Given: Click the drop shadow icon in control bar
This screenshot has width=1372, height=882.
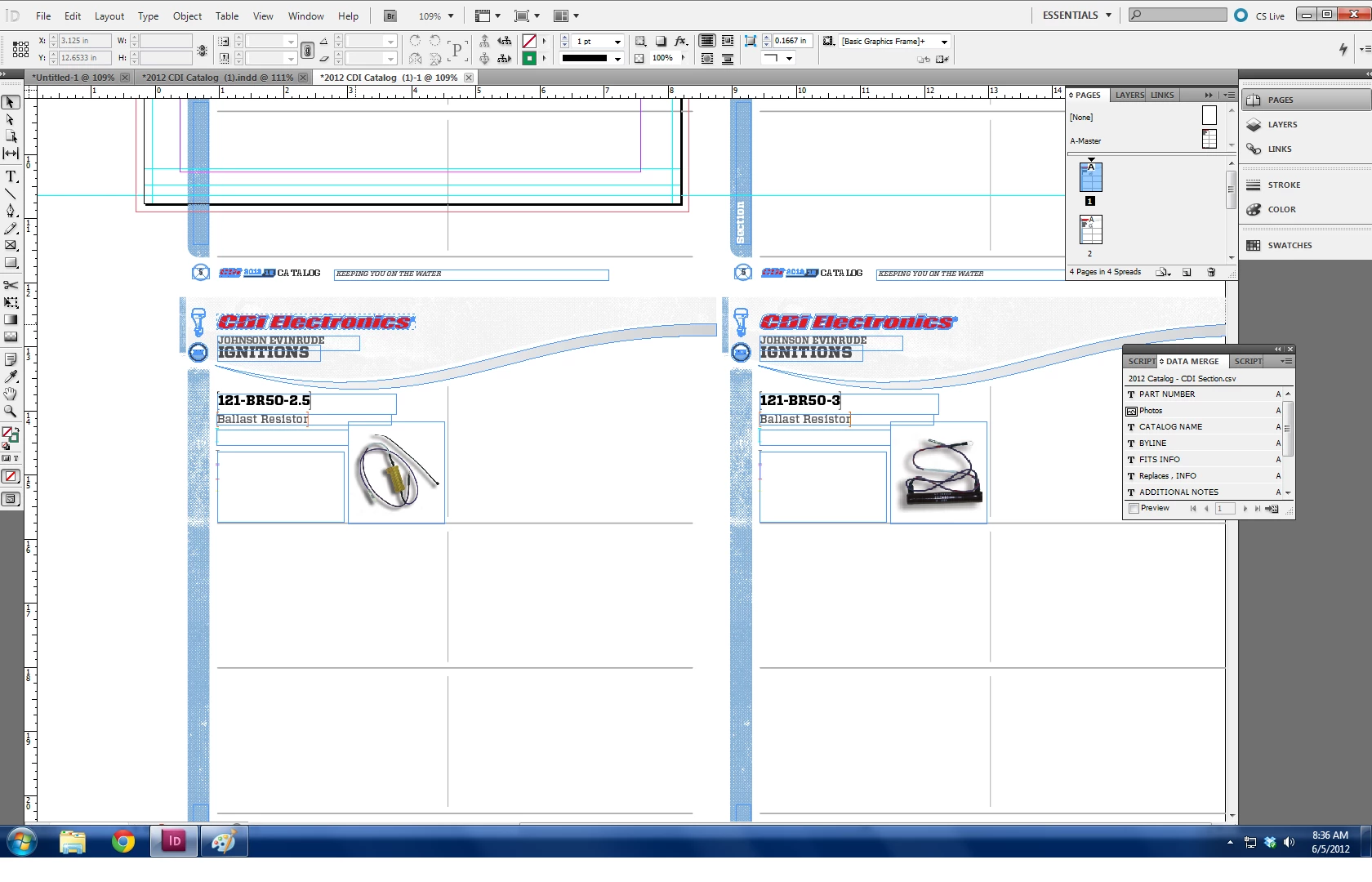Looking at the screenshot, I should [661, 41].
